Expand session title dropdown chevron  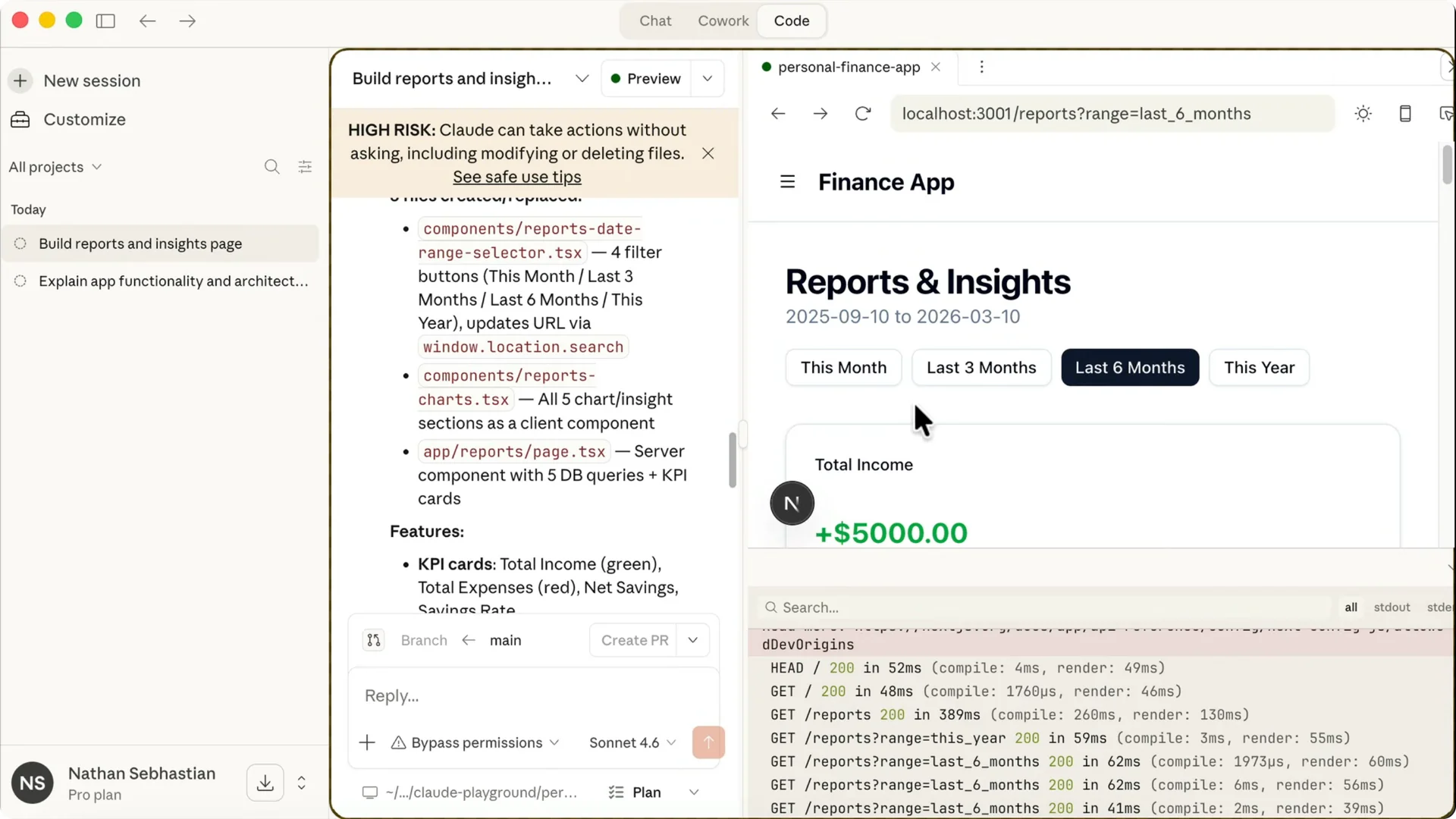[x=582, y=79]
